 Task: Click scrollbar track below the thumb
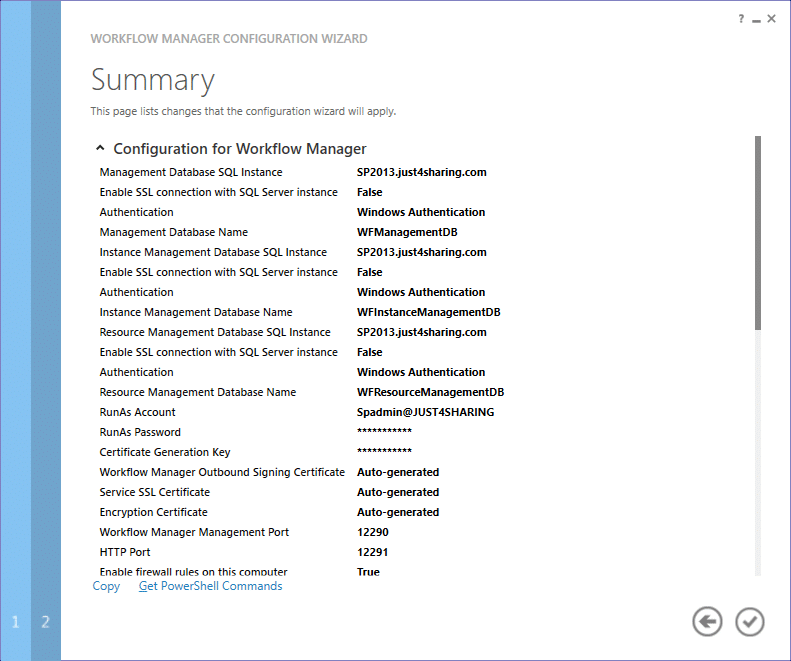[758, 453]
